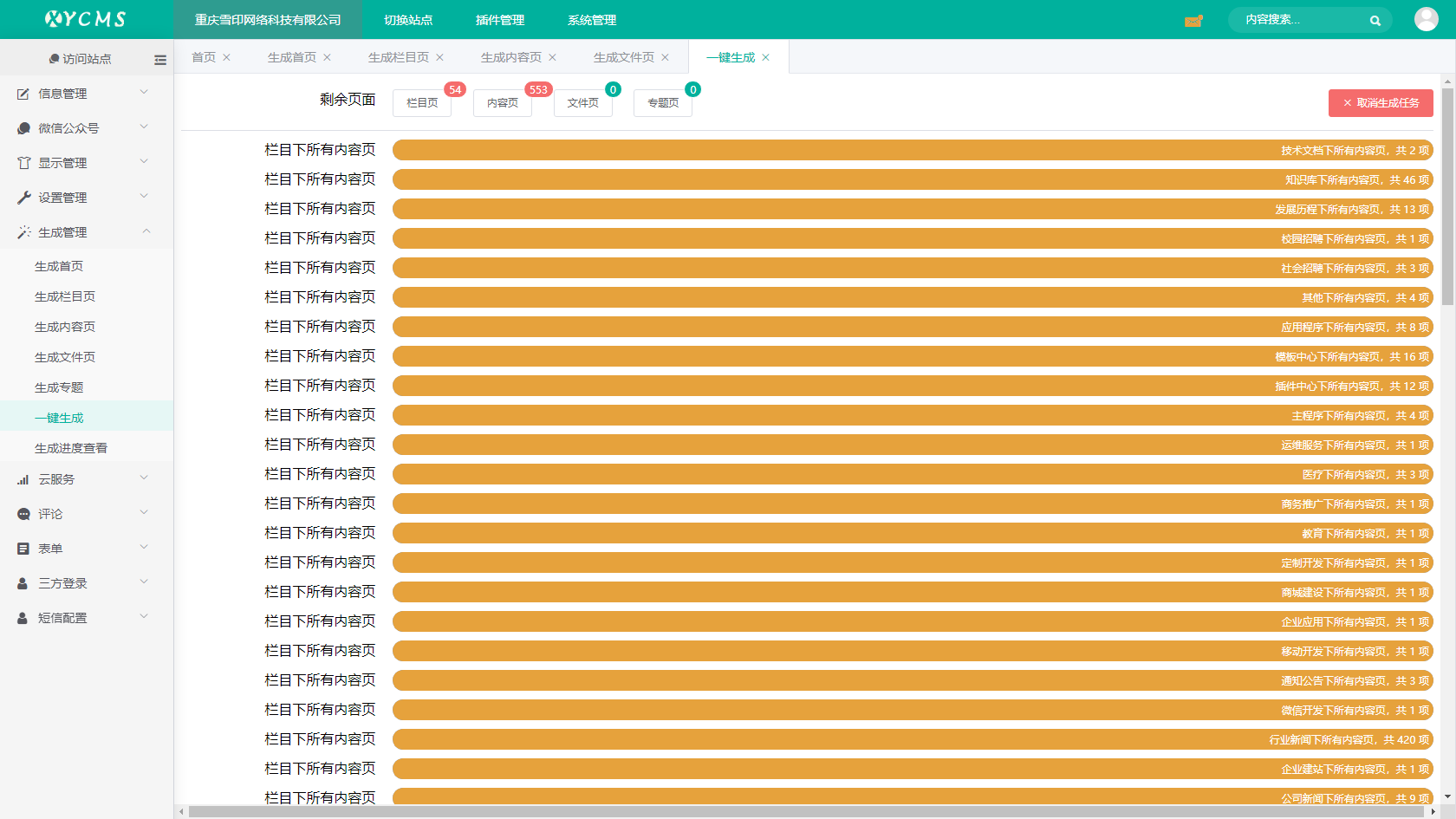1456x819 pixels.
Task: Click the 设置管理 wrench icon
Action: tap(23, 198)
